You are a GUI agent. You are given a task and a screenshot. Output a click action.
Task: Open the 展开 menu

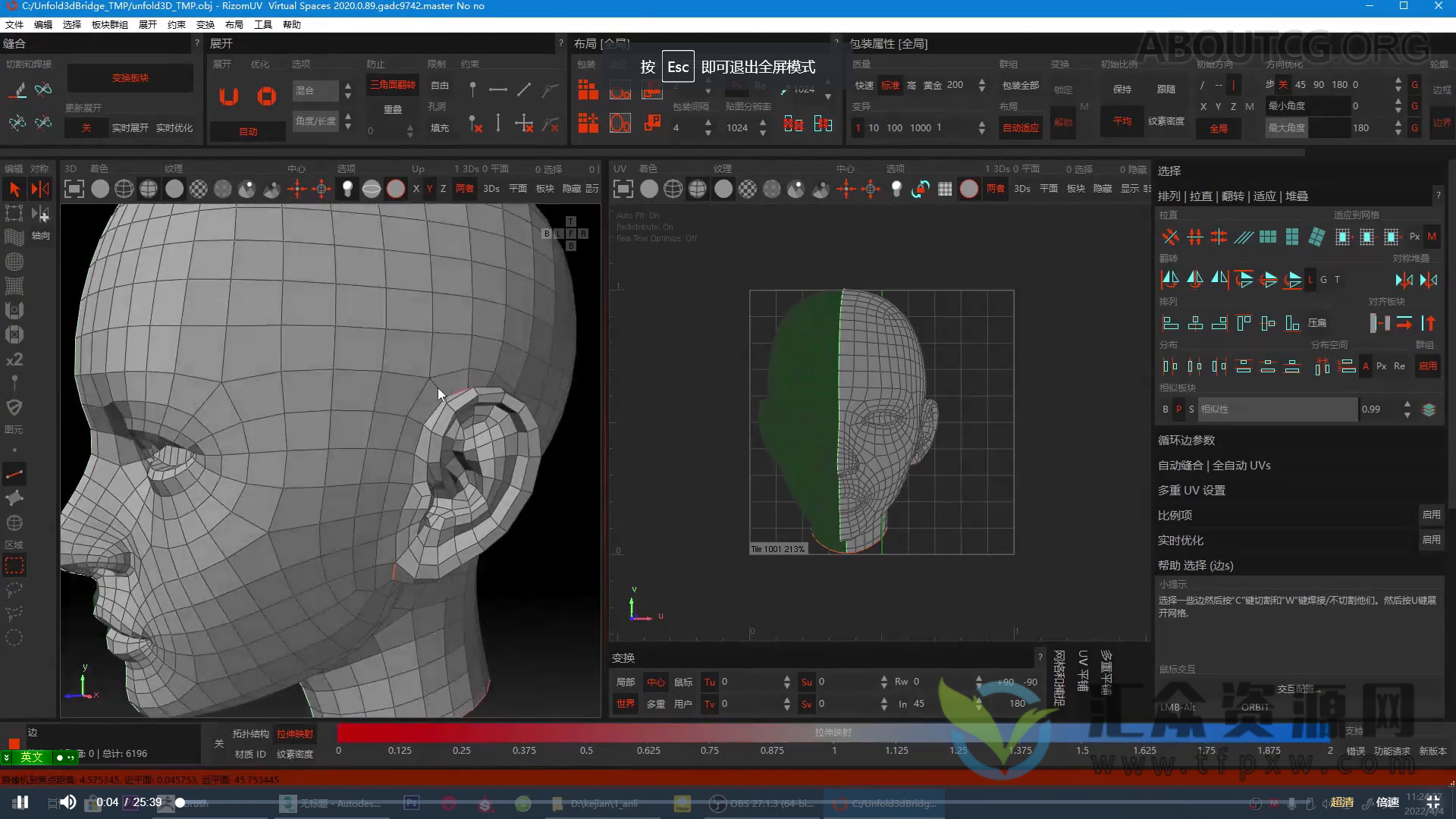[x=148, y=25]
